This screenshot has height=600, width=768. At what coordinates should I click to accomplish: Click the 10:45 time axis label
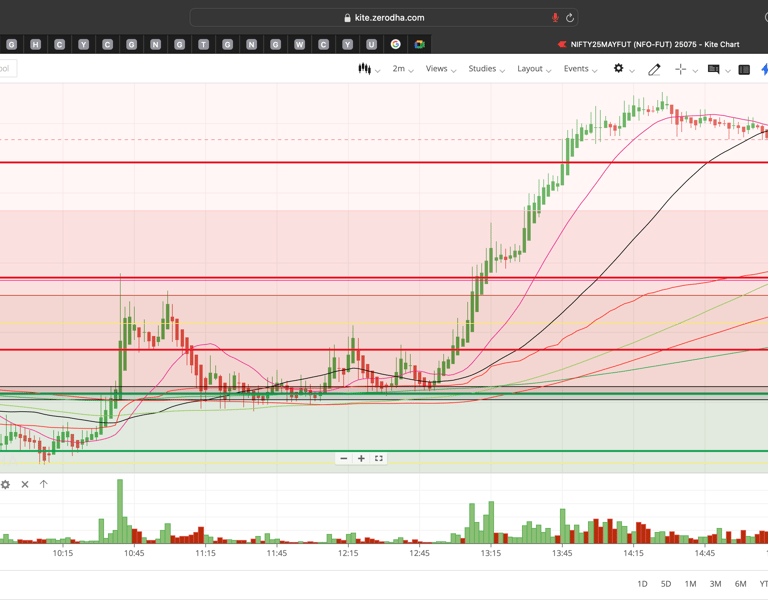click(x=134, y=553)
